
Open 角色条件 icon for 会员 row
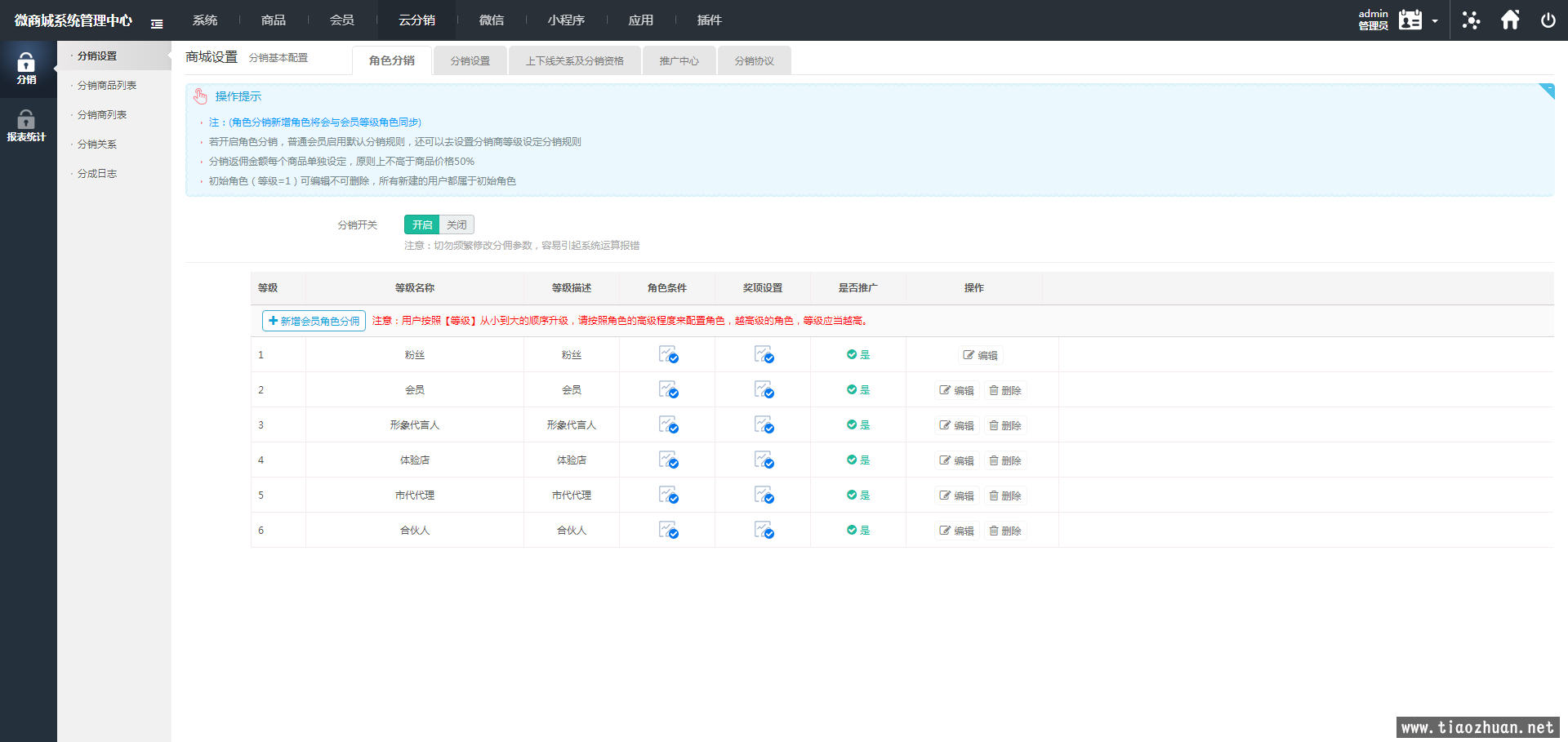668,389
